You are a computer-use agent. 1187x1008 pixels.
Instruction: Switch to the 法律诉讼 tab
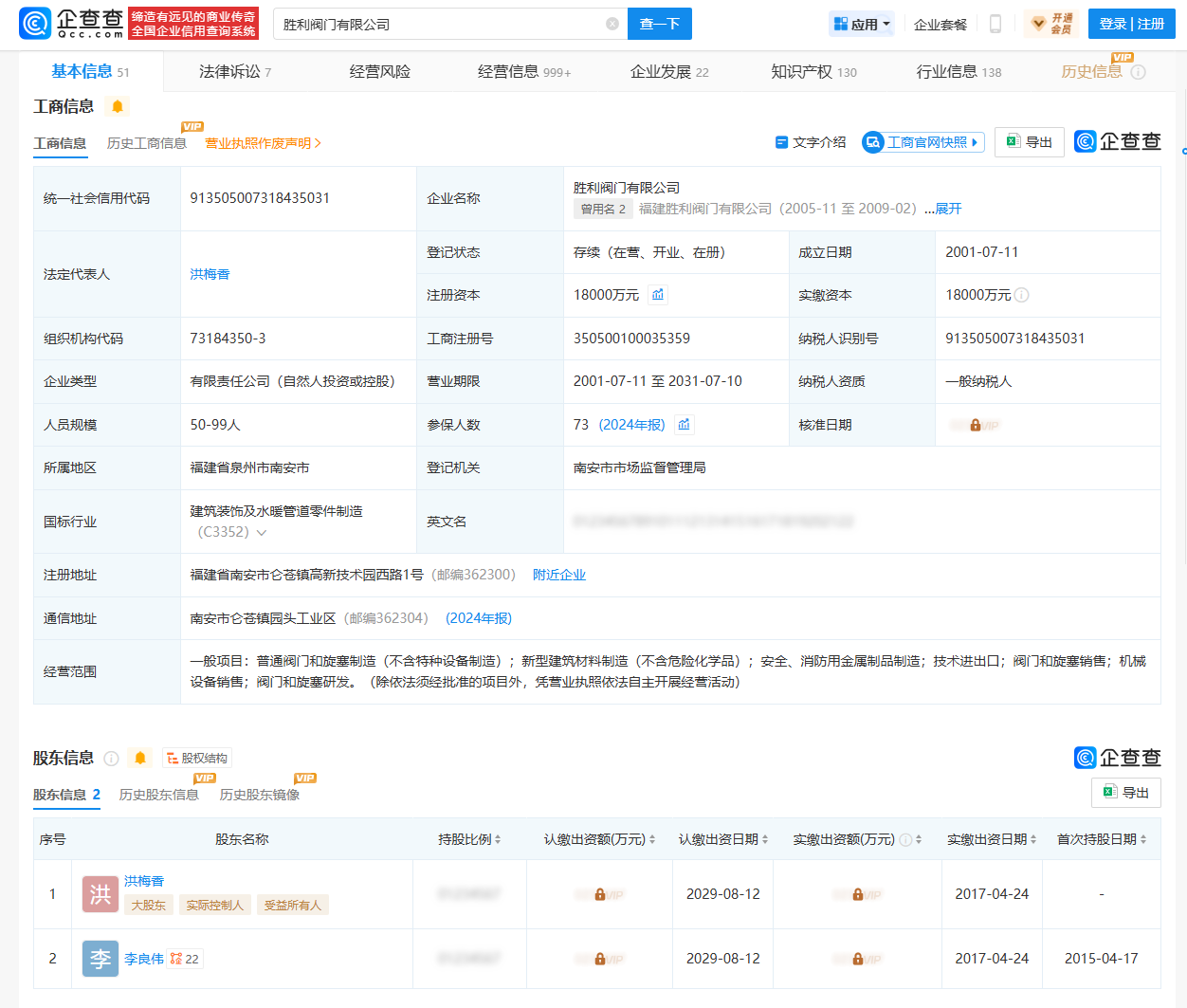point(234,72)
